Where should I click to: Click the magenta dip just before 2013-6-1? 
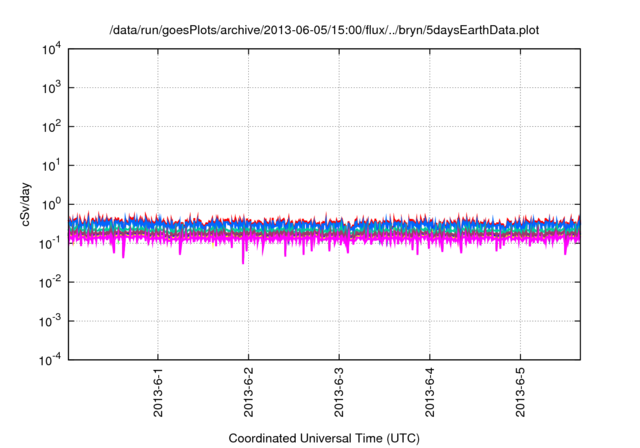coord(124,255)
